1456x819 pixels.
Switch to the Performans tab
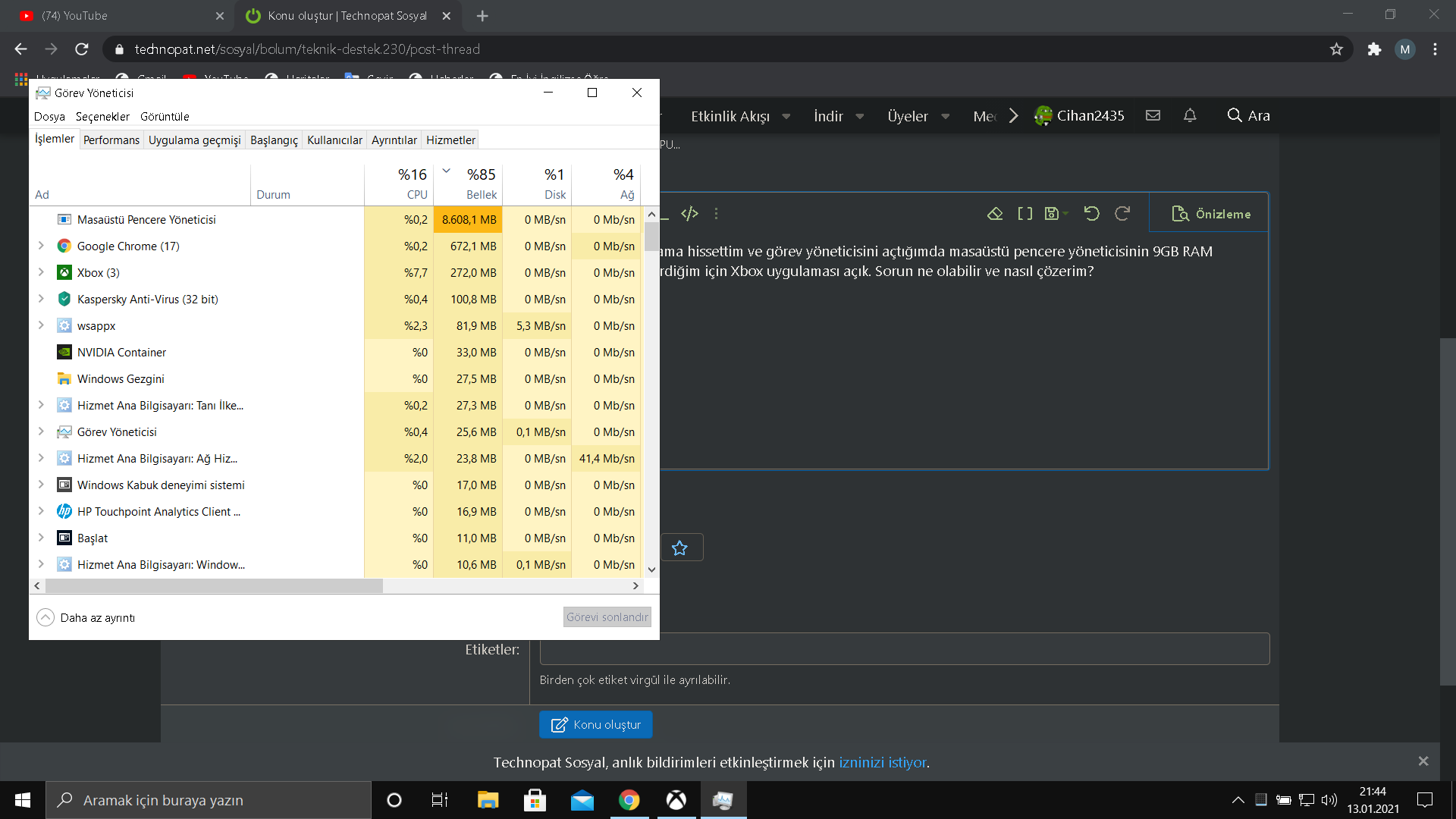[111, 140]
